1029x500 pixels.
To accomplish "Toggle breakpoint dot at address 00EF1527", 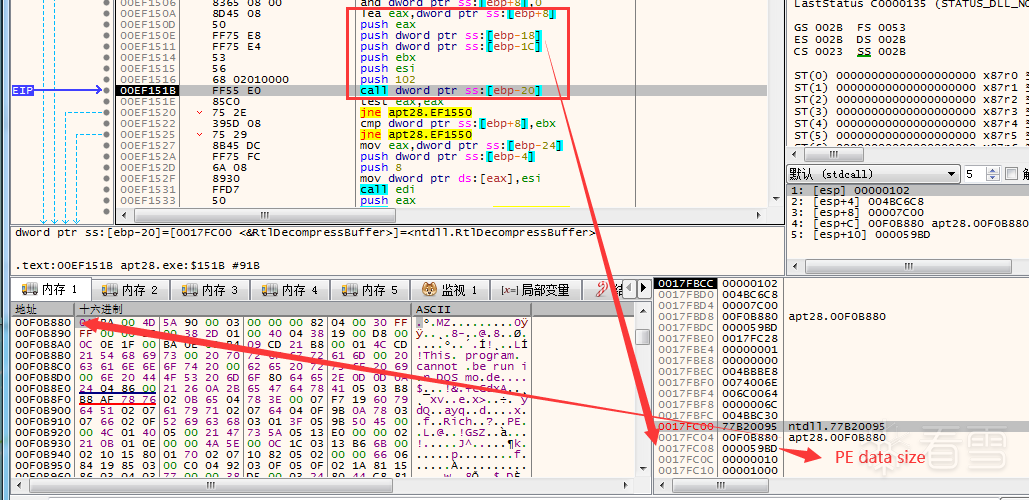I will click(x=106, y=146).
